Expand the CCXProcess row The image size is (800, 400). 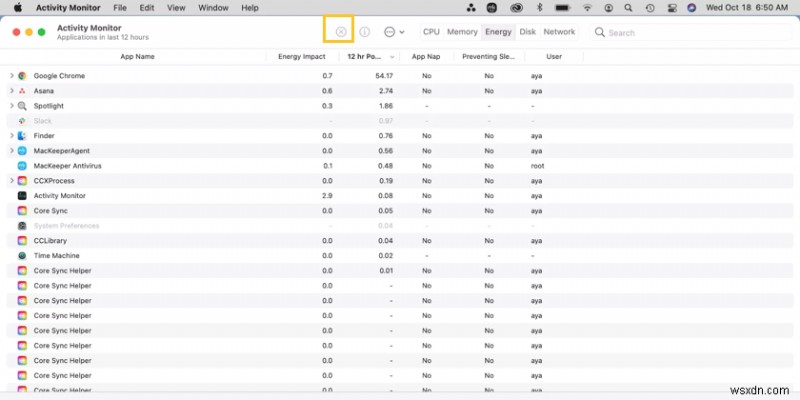pyautogui.click(x=12, y=181)
